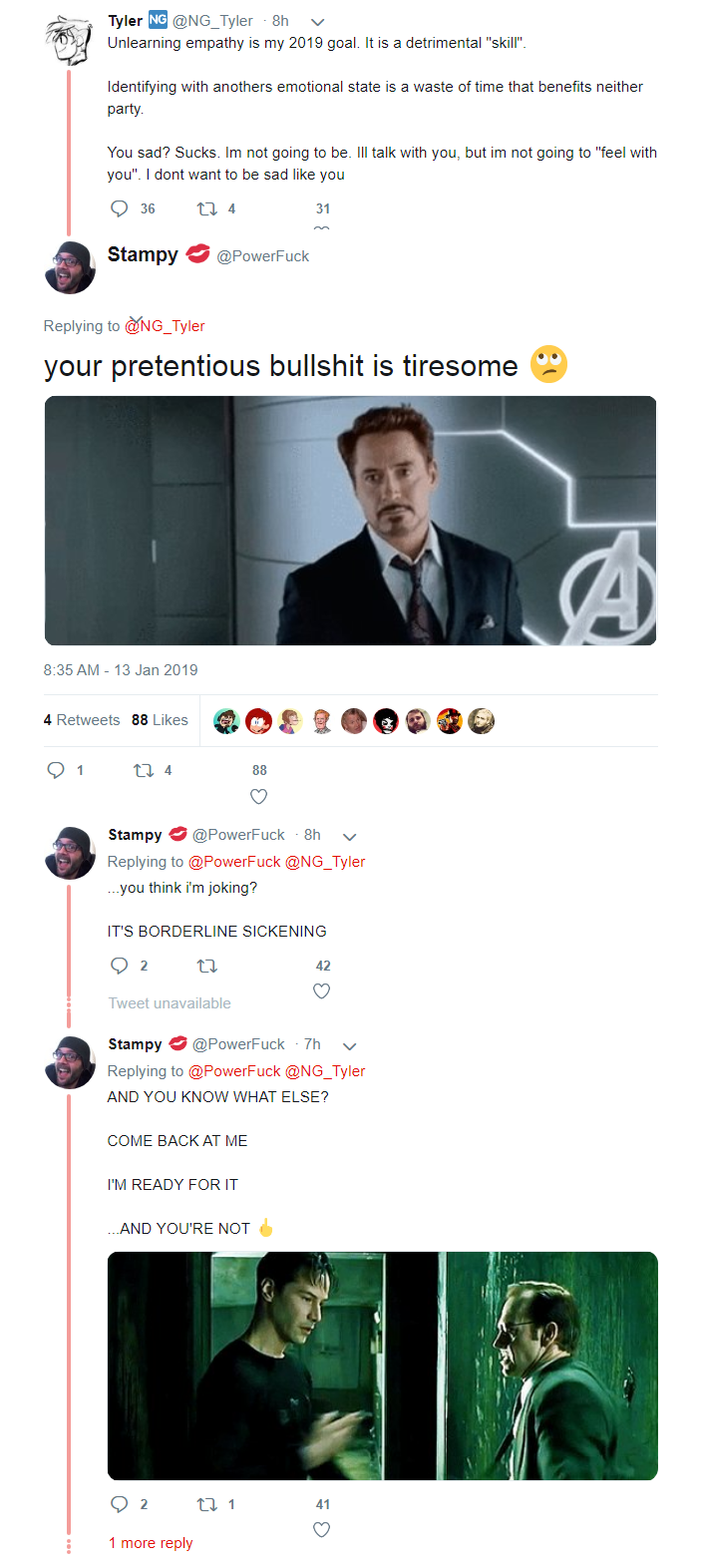
Task: Click the Tony Stark GIF image
Action: coord(350,521)
